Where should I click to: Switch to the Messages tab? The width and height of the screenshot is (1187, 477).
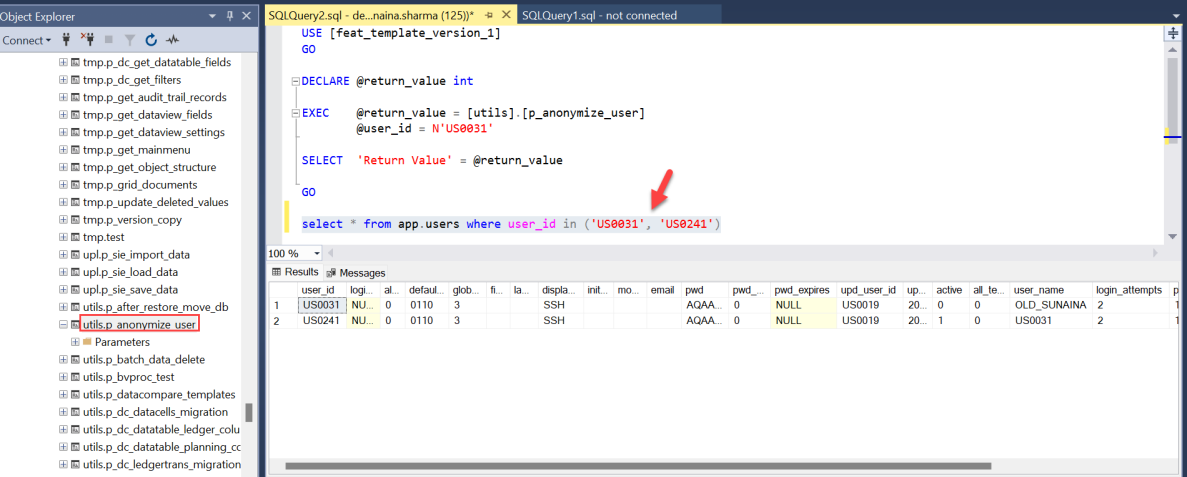click(356, 273)
